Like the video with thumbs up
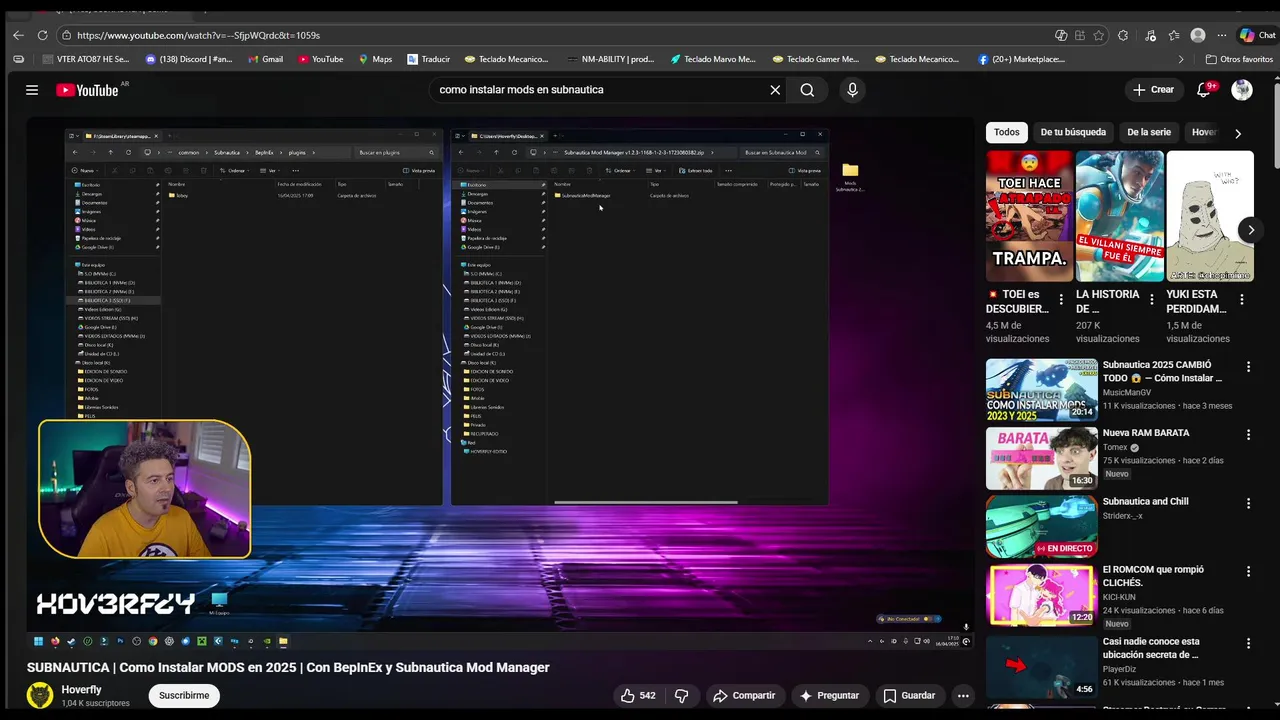 (638, 695)
